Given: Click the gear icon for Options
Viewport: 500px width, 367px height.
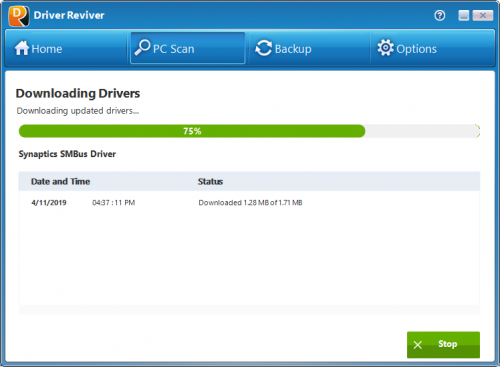Looking at the screenshot, I should [x=385, y=48].
